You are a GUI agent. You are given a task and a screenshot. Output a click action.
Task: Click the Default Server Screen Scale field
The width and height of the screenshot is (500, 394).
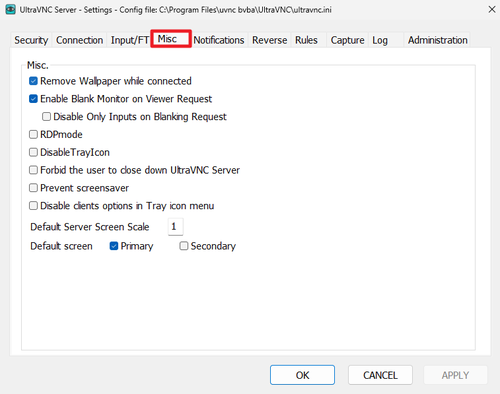(x=176, y=227)
